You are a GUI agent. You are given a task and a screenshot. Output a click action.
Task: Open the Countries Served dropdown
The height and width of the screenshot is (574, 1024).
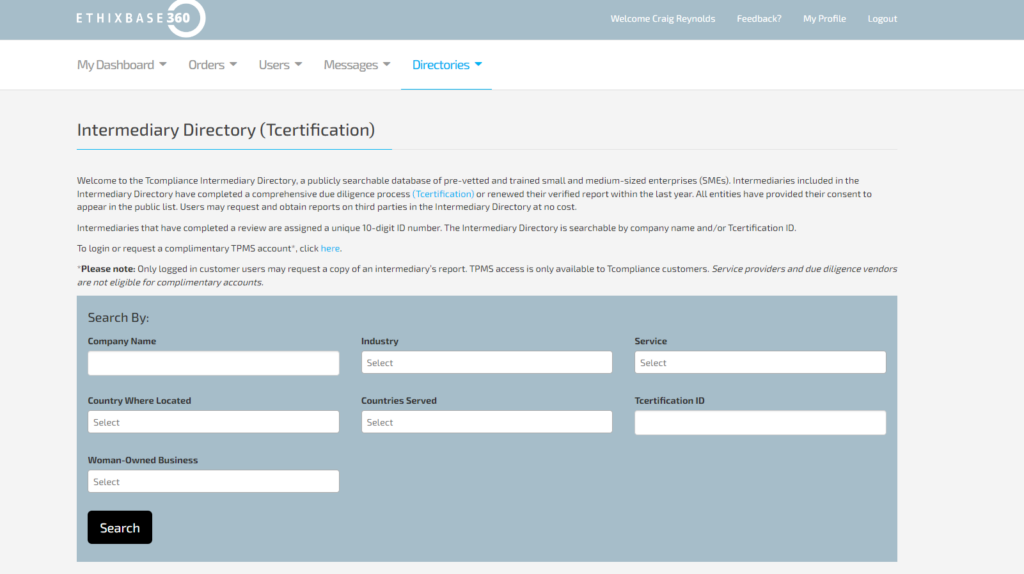pyautogui.click(x=487, y=422)
